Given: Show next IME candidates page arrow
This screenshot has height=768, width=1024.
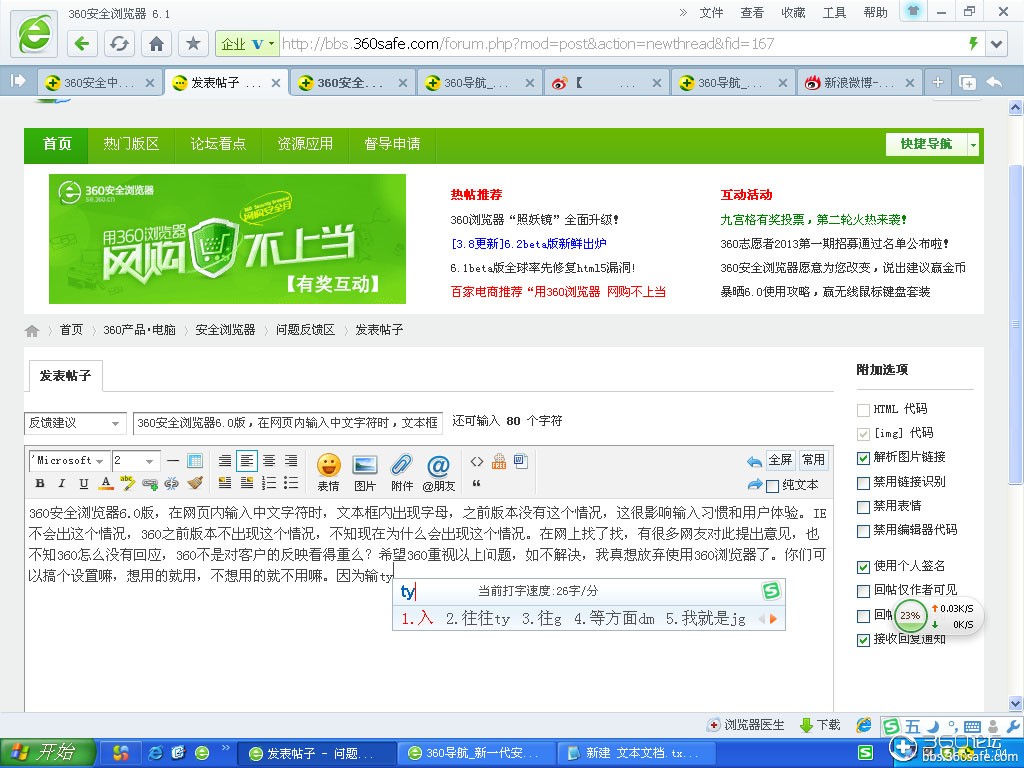Looking at the screenshot, I should (773, 618).
